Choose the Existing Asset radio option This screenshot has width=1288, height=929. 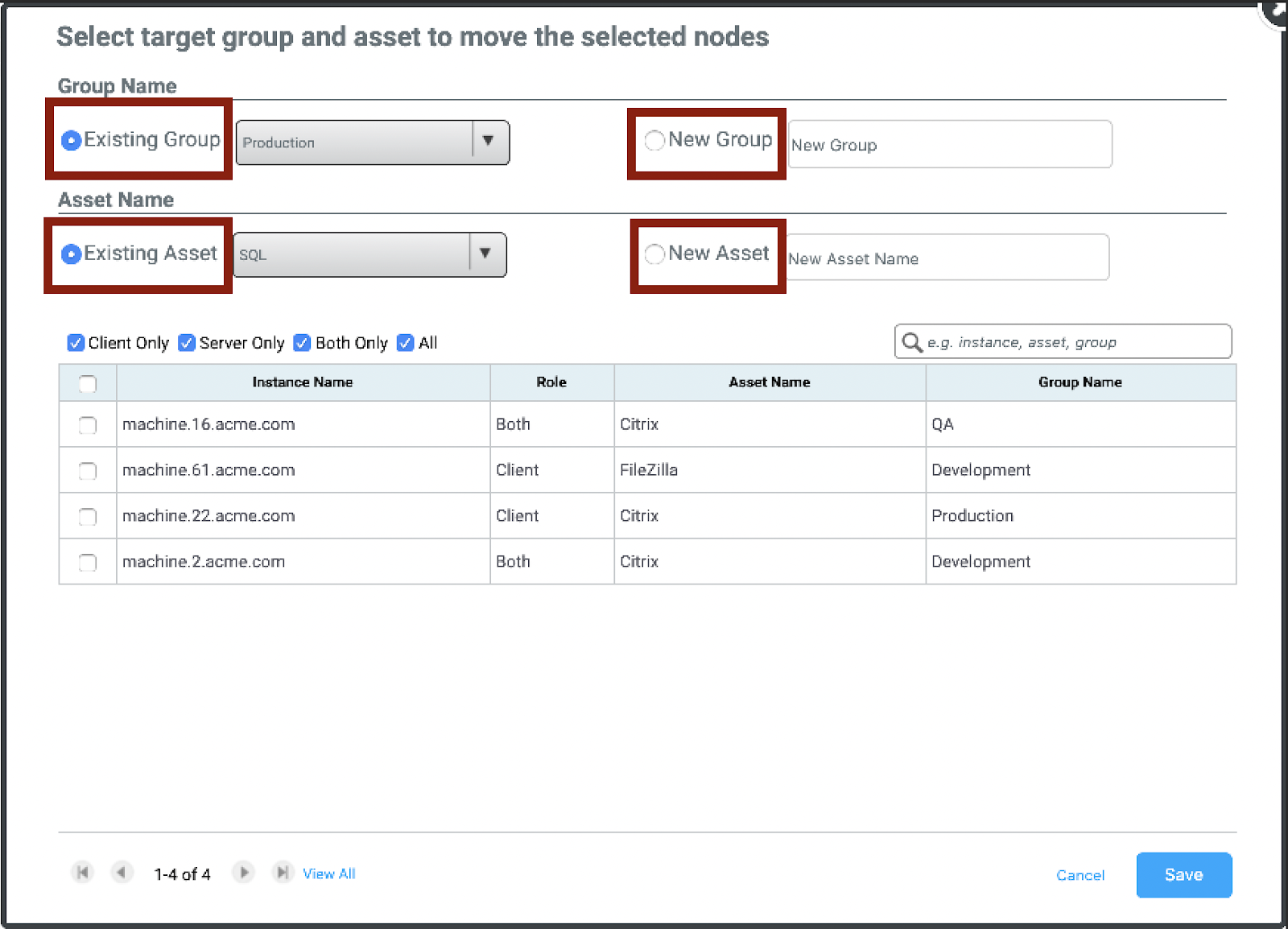coord(72,254)
